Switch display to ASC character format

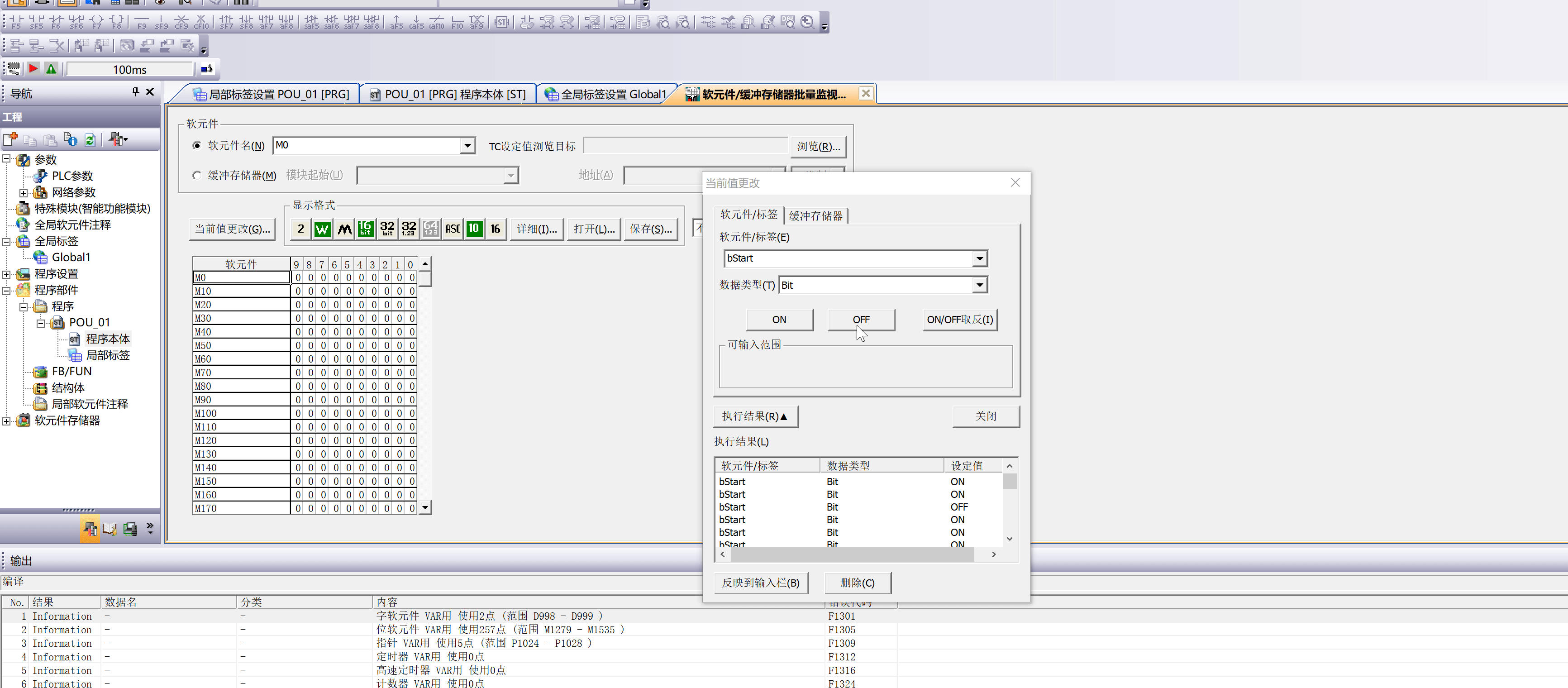(452, 229)
